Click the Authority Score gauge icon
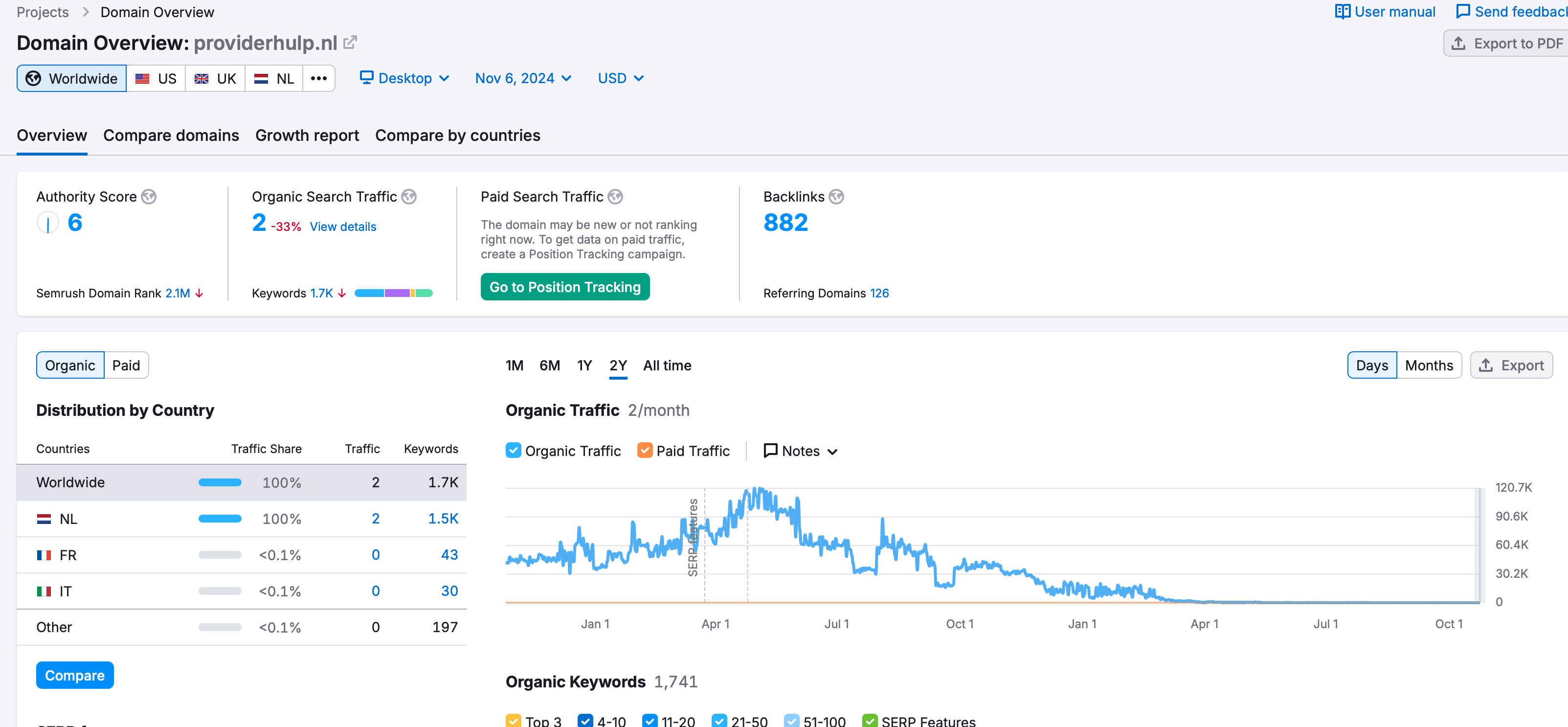 tap(47, 223)
